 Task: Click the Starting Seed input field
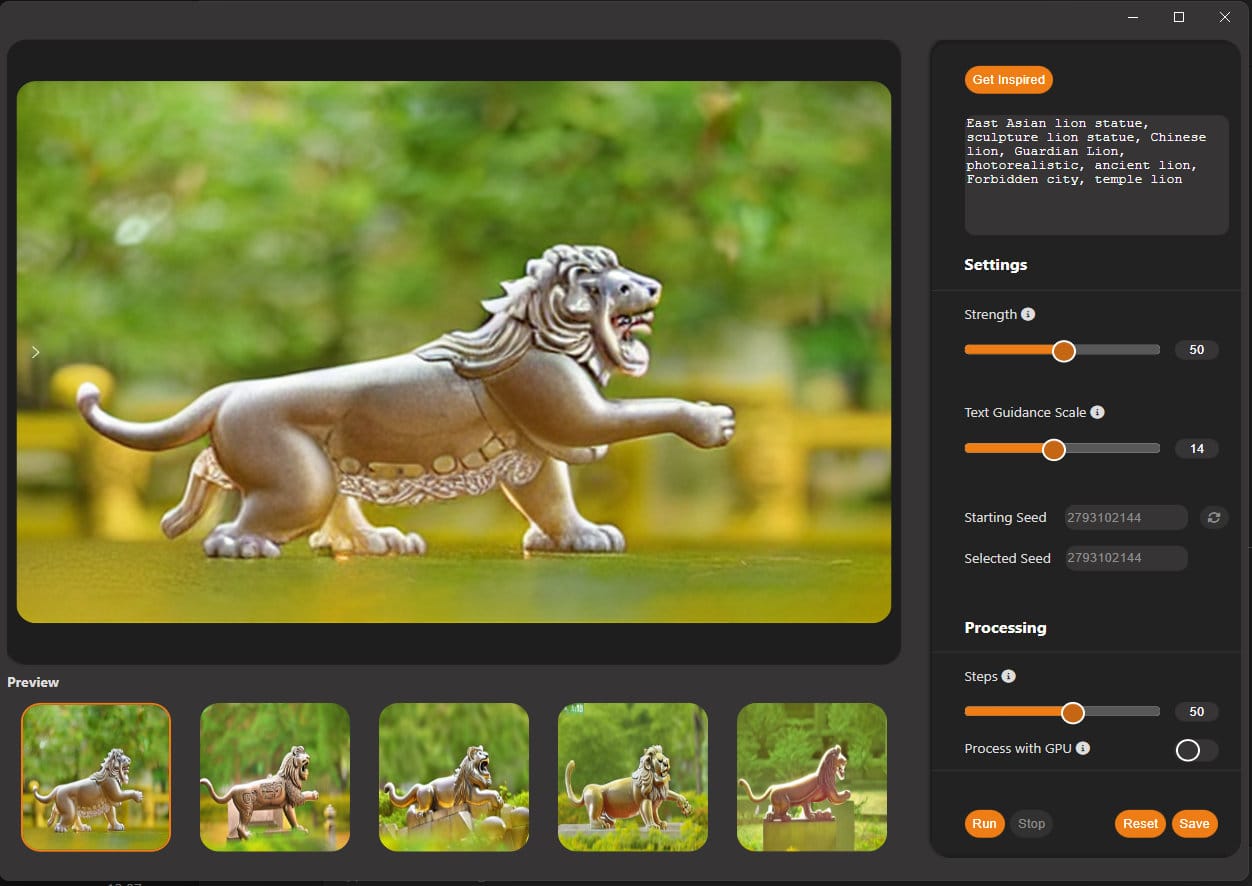1125,517
